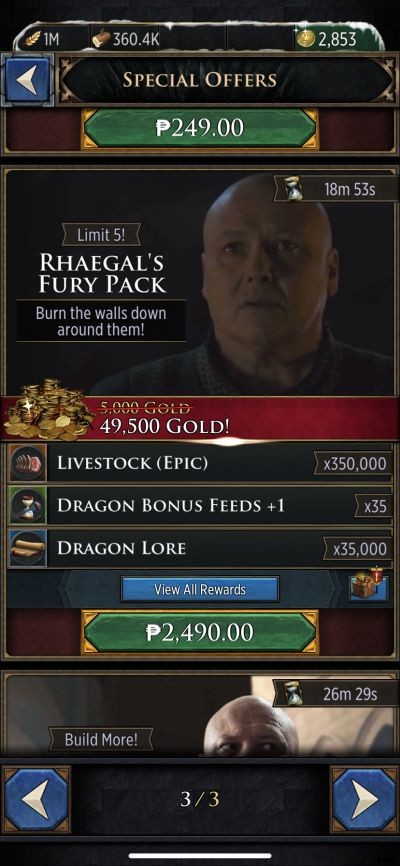Screen dimensions: 400x866
Task: Open the gift box rewards icon
Action: point(369,583)
